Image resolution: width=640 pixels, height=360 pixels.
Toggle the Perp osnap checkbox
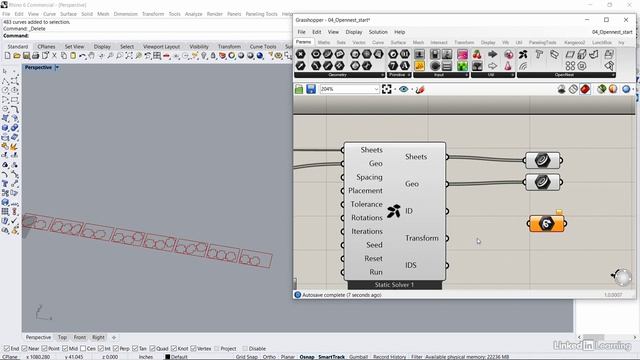tap(116, 349)
